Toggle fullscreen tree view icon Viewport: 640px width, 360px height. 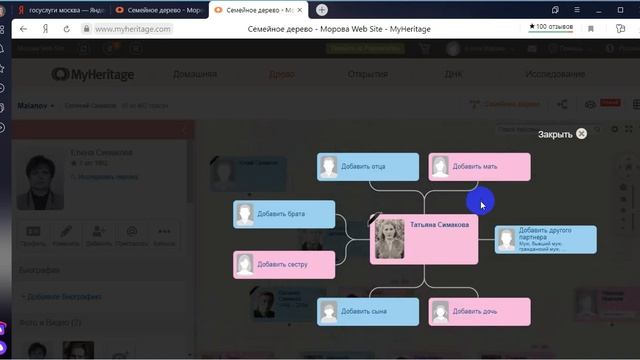coord(629,129)
